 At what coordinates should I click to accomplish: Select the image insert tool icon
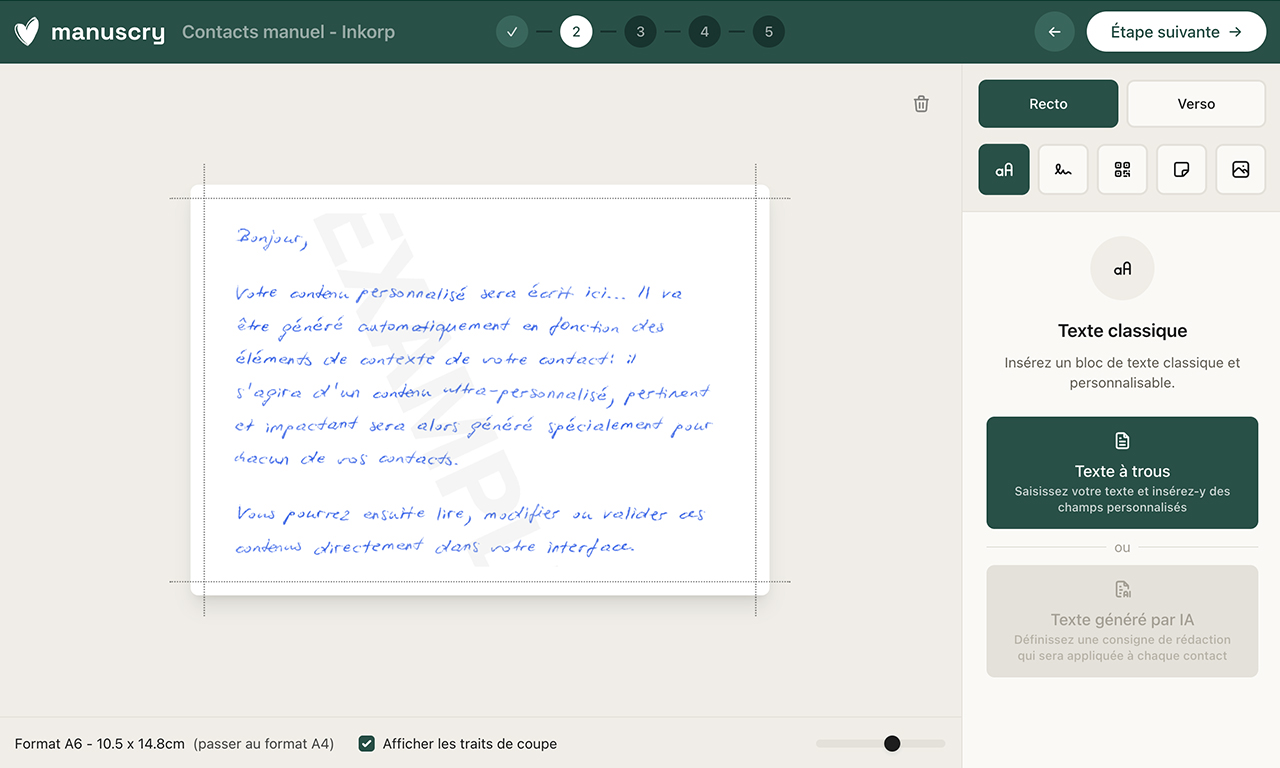coord(1240,170)
